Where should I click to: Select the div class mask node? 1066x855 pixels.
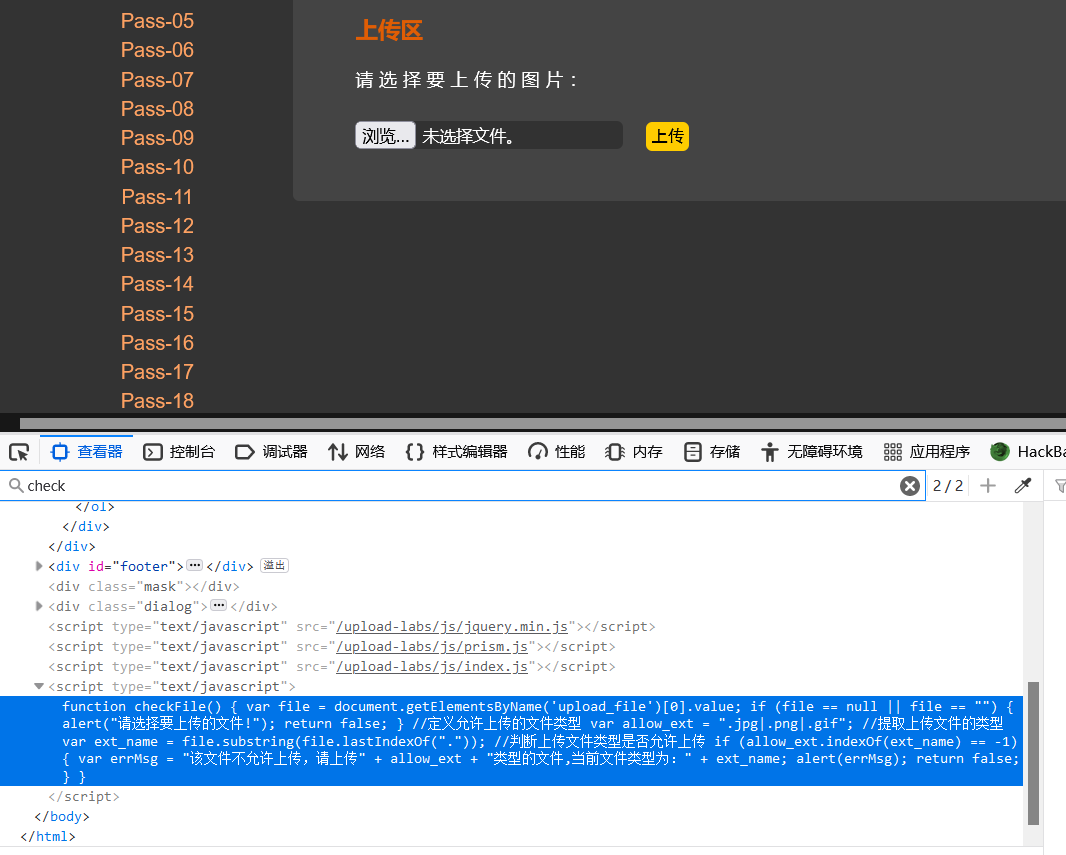[143, 587]
